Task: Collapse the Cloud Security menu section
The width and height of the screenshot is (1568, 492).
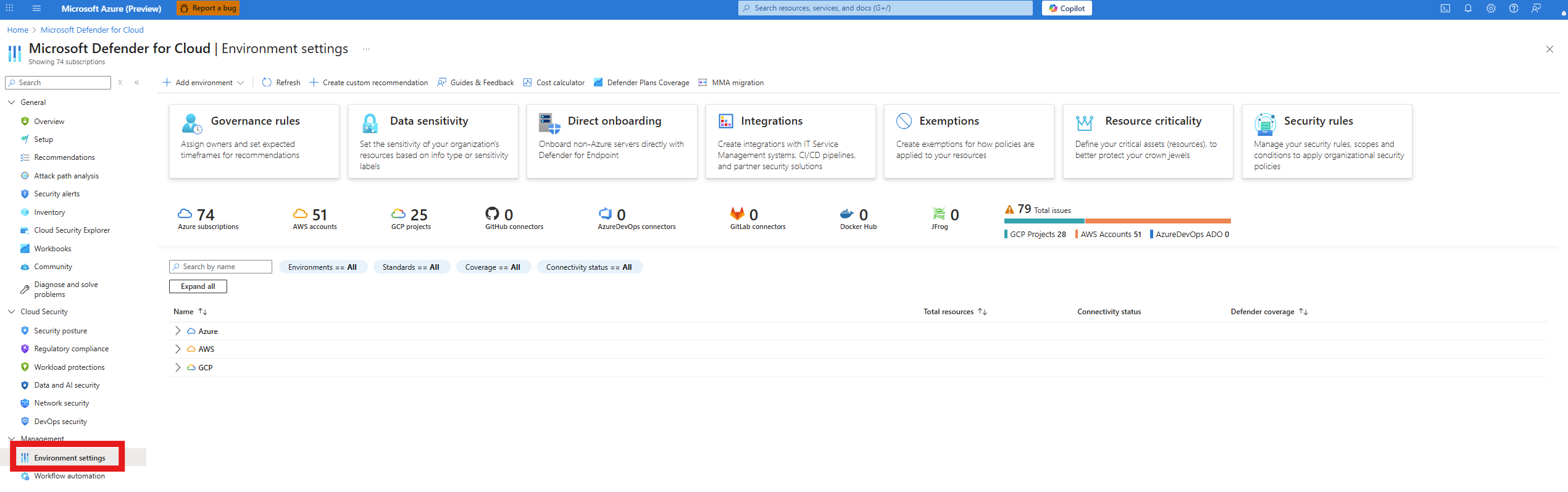Action: click(11, 312)
